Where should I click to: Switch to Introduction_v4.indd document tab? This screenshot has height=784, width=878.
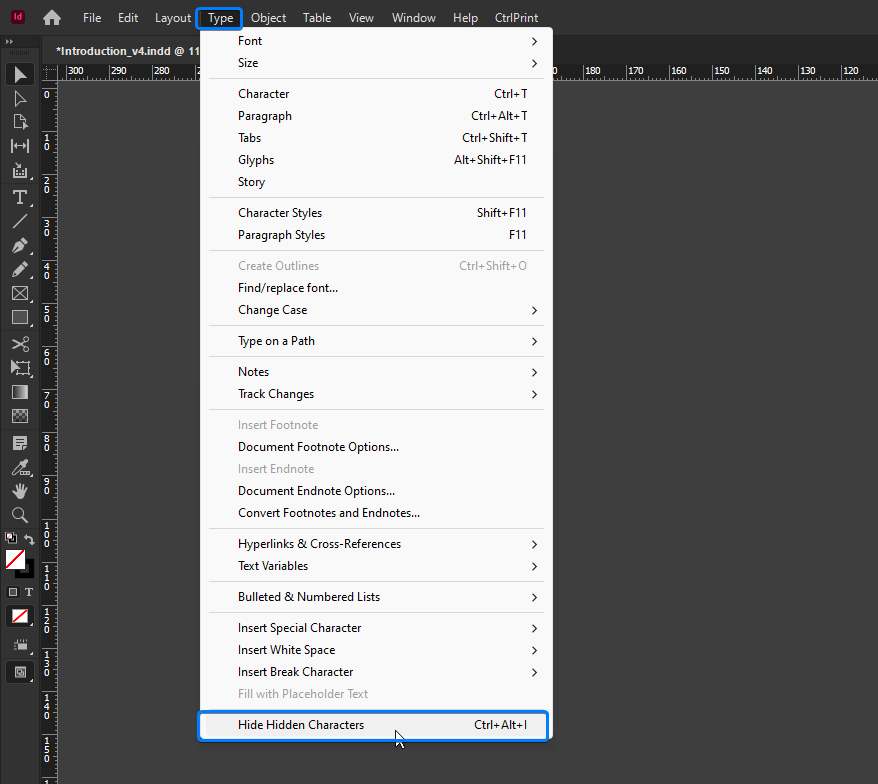122,51
